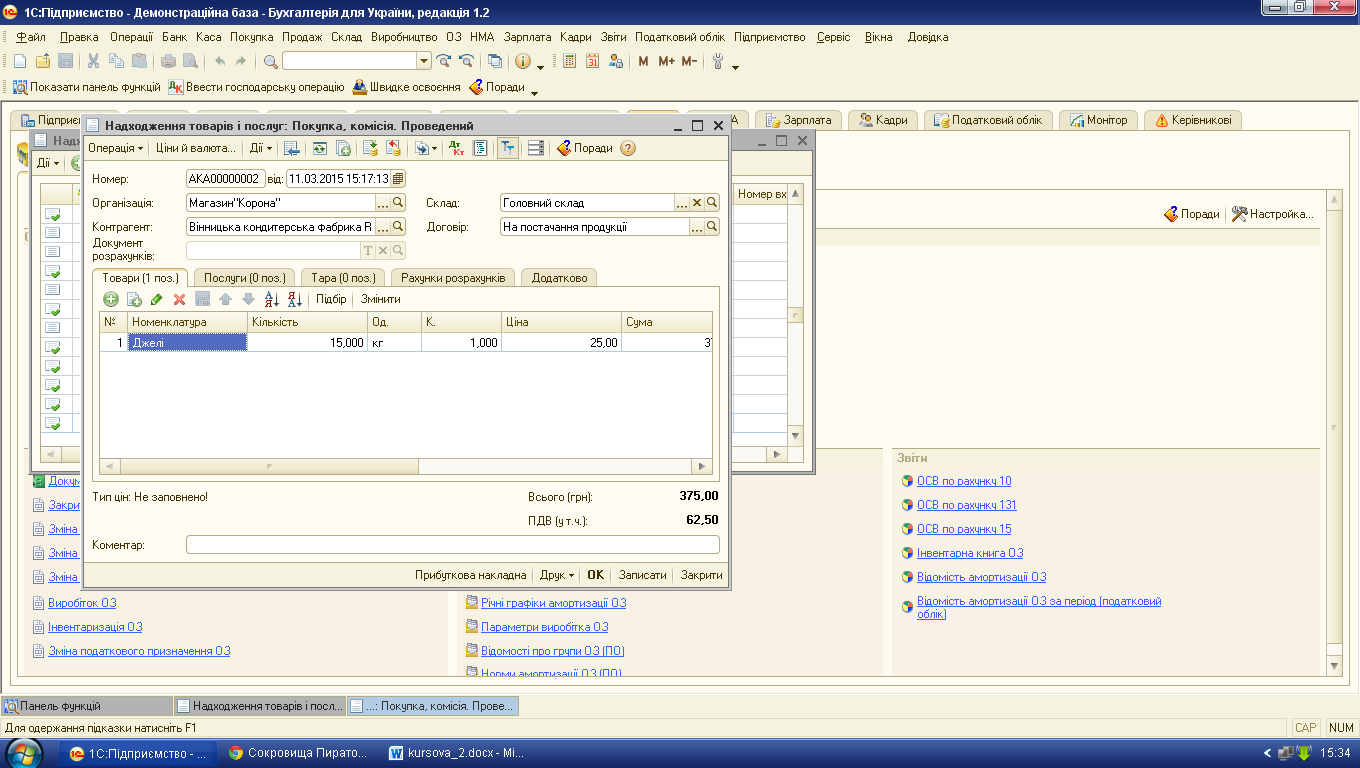Open the ellipsis selector for Договір
This screenshot has height=768, width=1360.
tap(697, 227)
